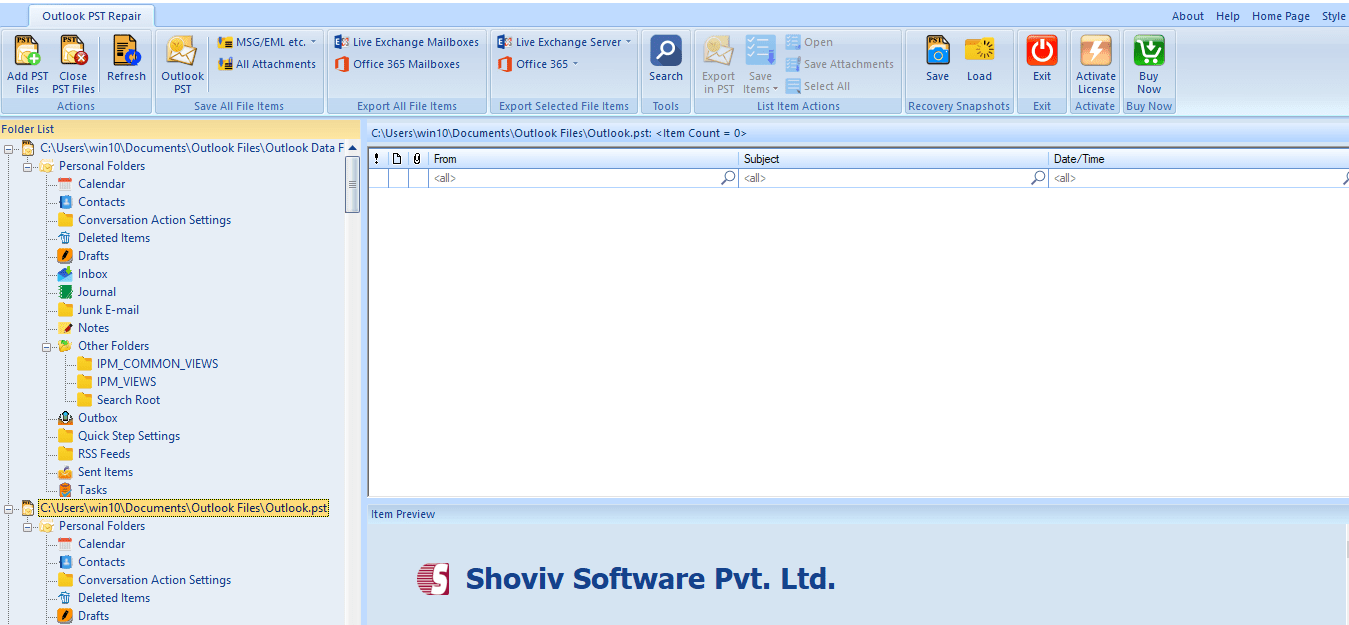Sort by the Date/Time column header
This screenshot has height=625, width=1349.
(x=1199, y=159)
